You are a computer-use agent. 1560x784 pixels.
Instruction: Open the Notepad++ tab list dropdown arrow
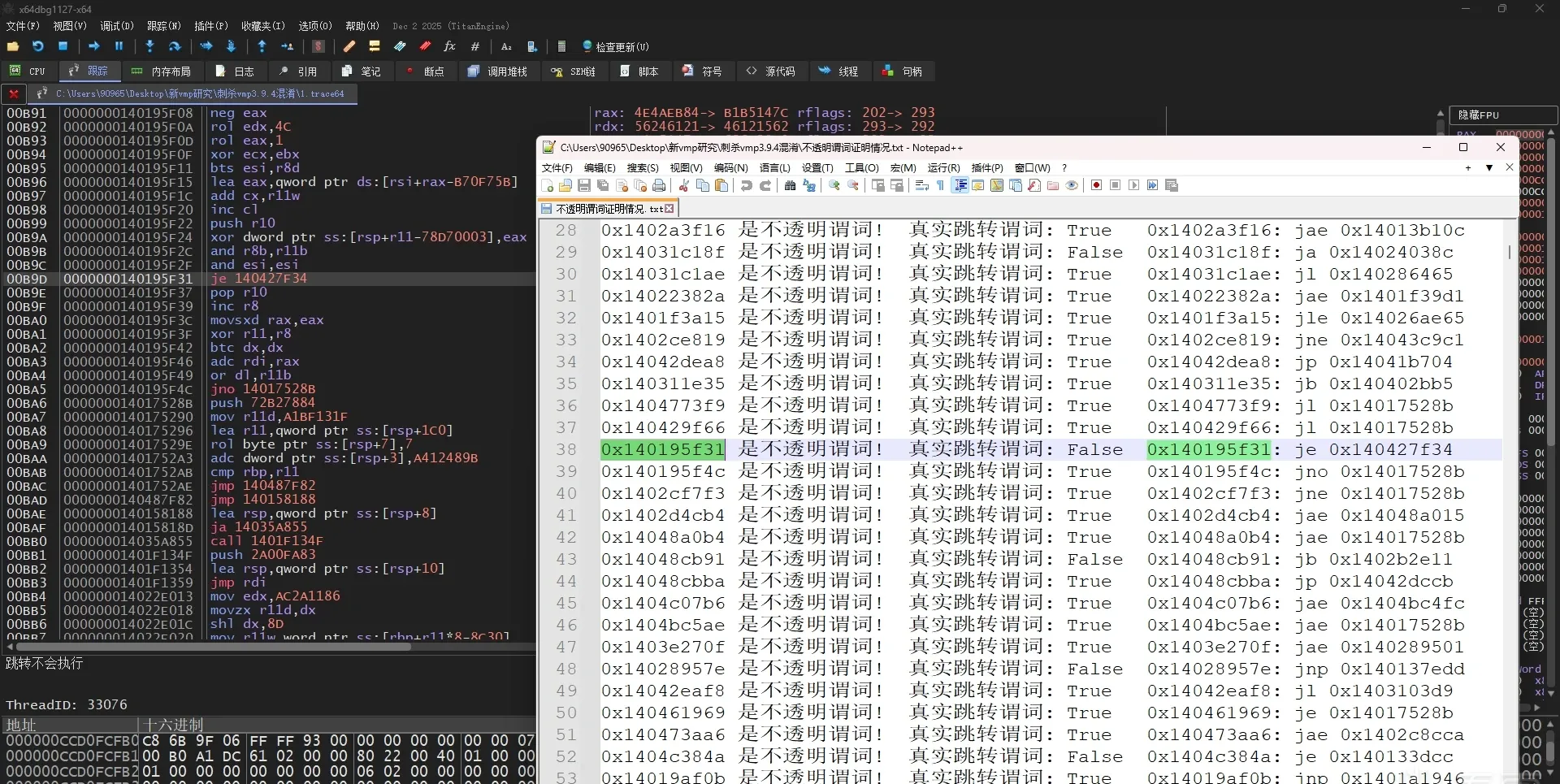coord(1489,167)
